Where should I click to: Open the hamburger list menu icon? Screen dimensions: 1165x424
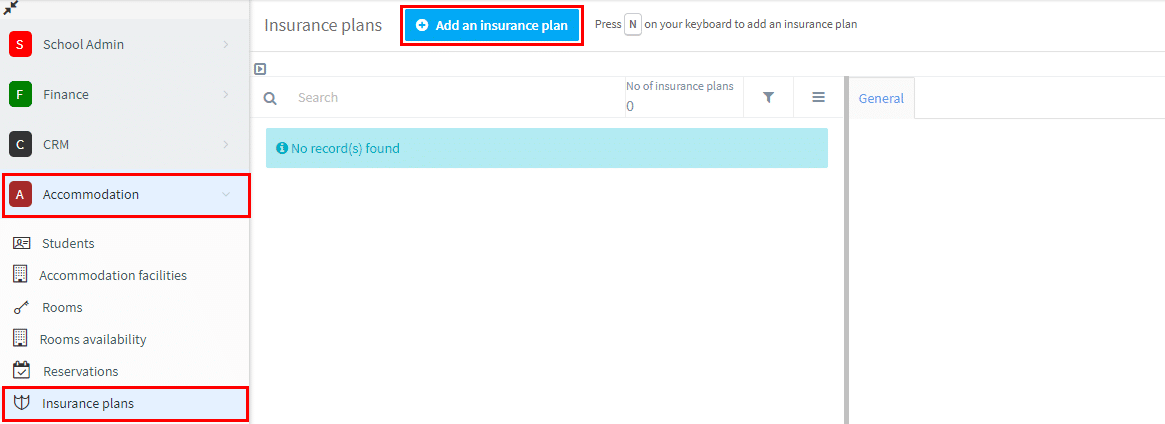[818, 97]
